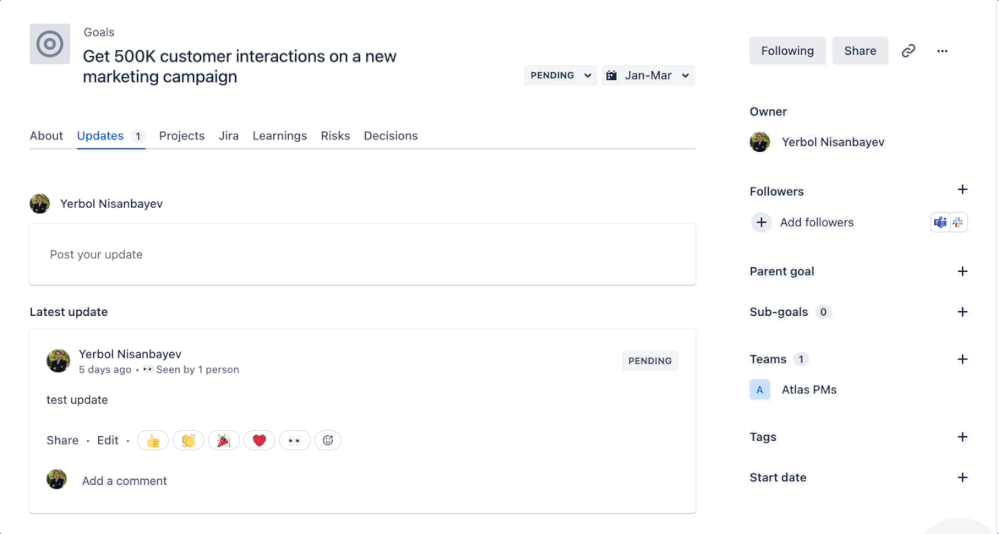Switch to the About tab

coord(47,136)
